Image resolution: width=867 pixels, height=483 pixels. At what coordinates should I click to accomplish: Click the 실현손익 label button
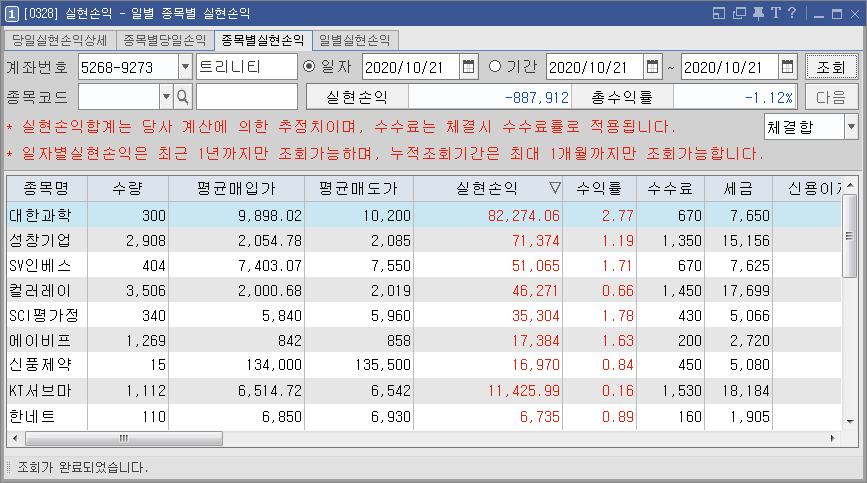tap(357, 97)
